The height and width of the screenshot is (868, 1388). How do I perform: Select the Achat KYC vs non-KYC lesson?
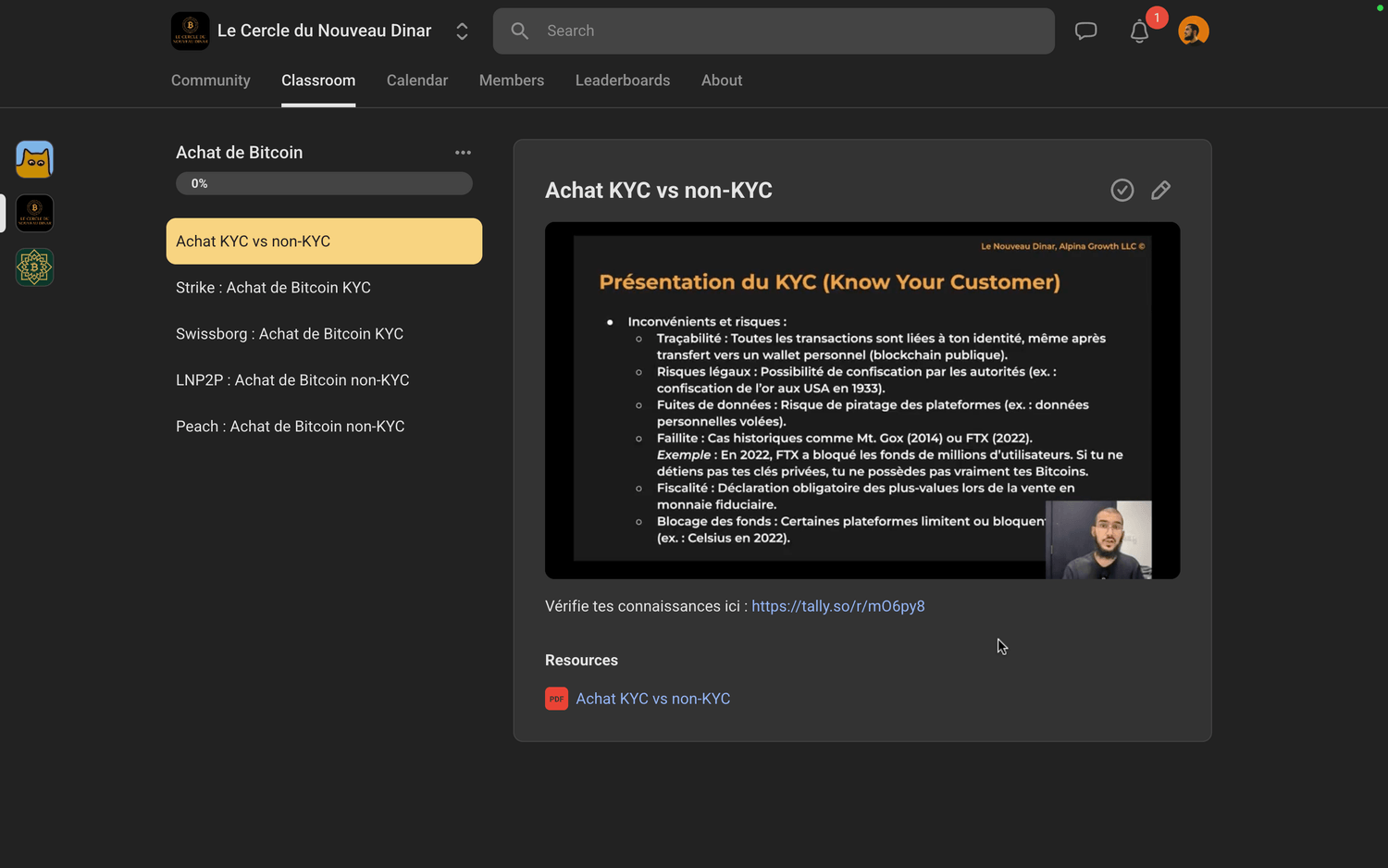(x=324, y=242)
